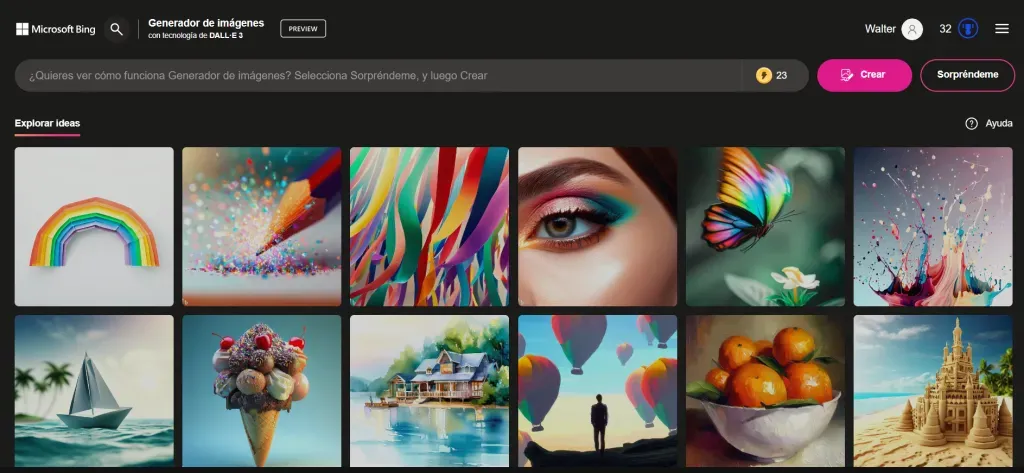
Task: Select the colorful eye makeup image
Action: 597,227
